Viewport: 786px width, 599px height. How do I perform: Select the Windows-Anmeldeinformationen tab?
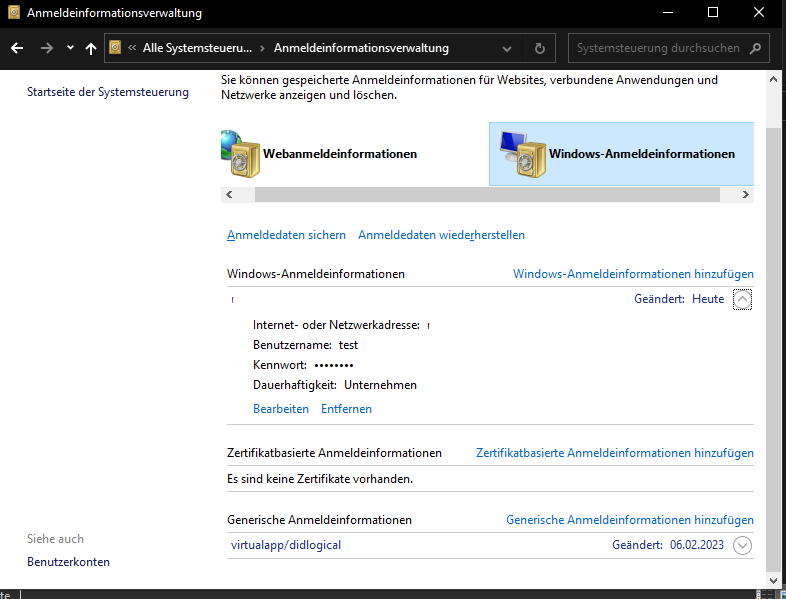[622, 154]
